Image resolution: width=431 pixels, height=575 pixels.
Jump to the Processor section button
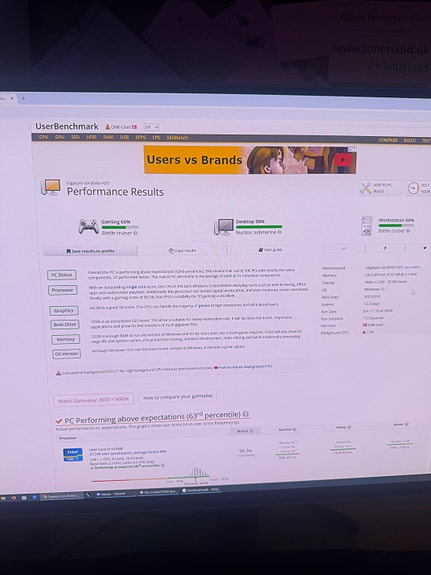click(x=63, y=290)
